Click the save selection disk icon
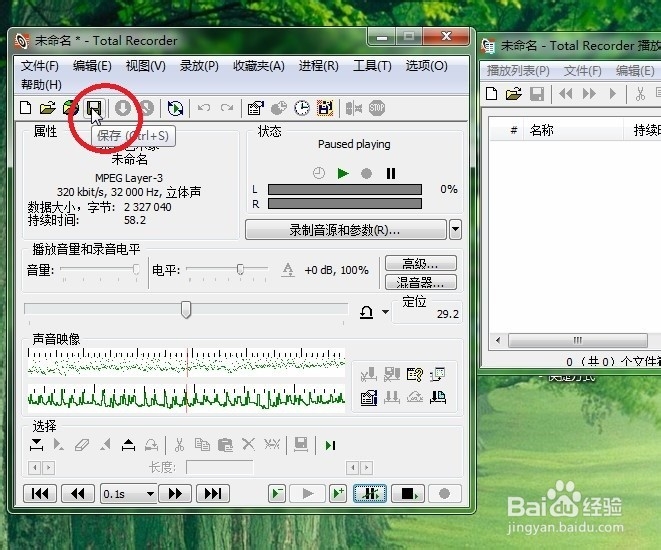The height and width of the screenshot is (550, 661). [x=301, y=444]
